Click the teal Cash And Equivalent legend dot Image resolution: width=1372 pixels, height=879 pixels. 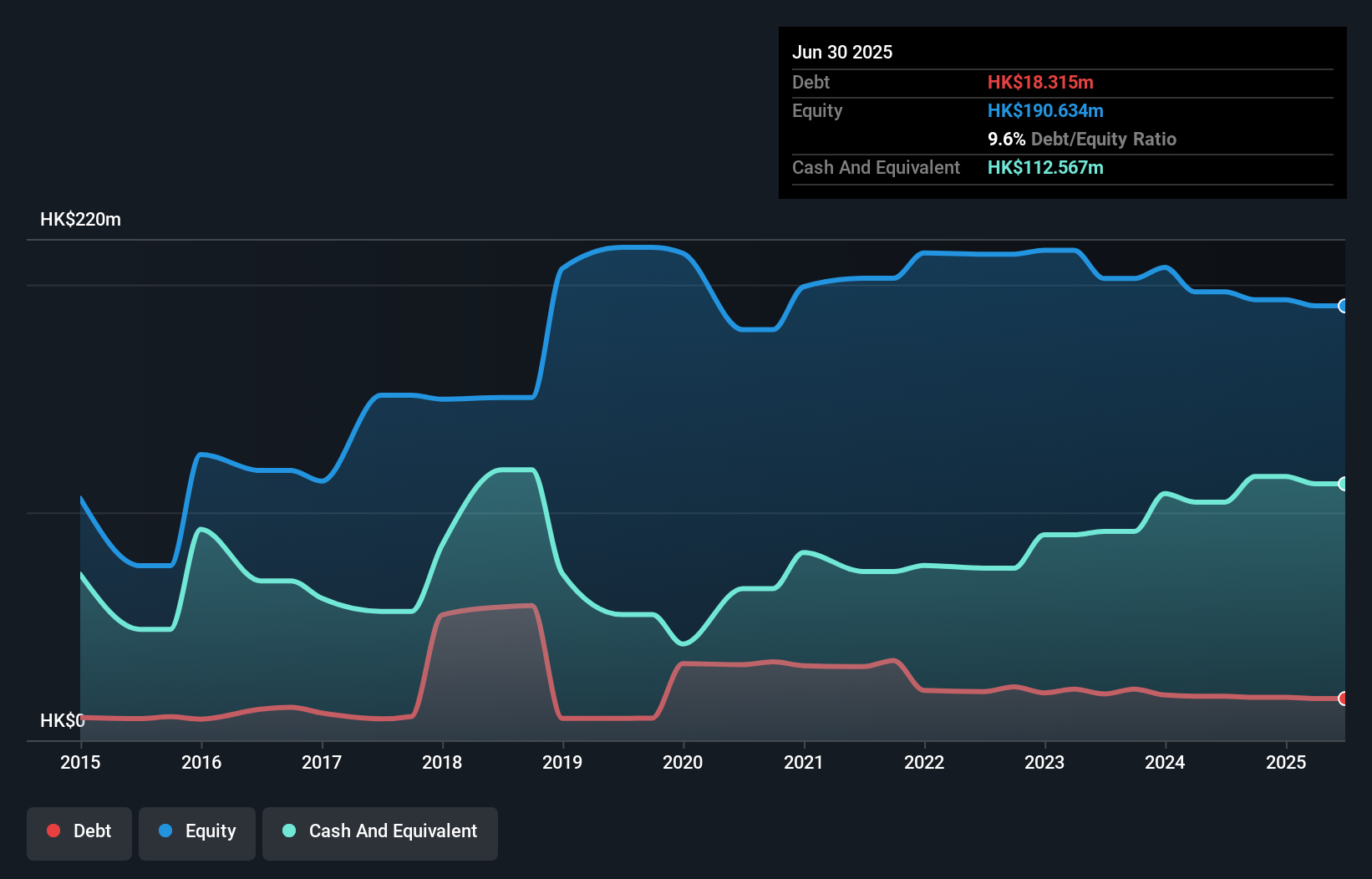click(287, 831)
